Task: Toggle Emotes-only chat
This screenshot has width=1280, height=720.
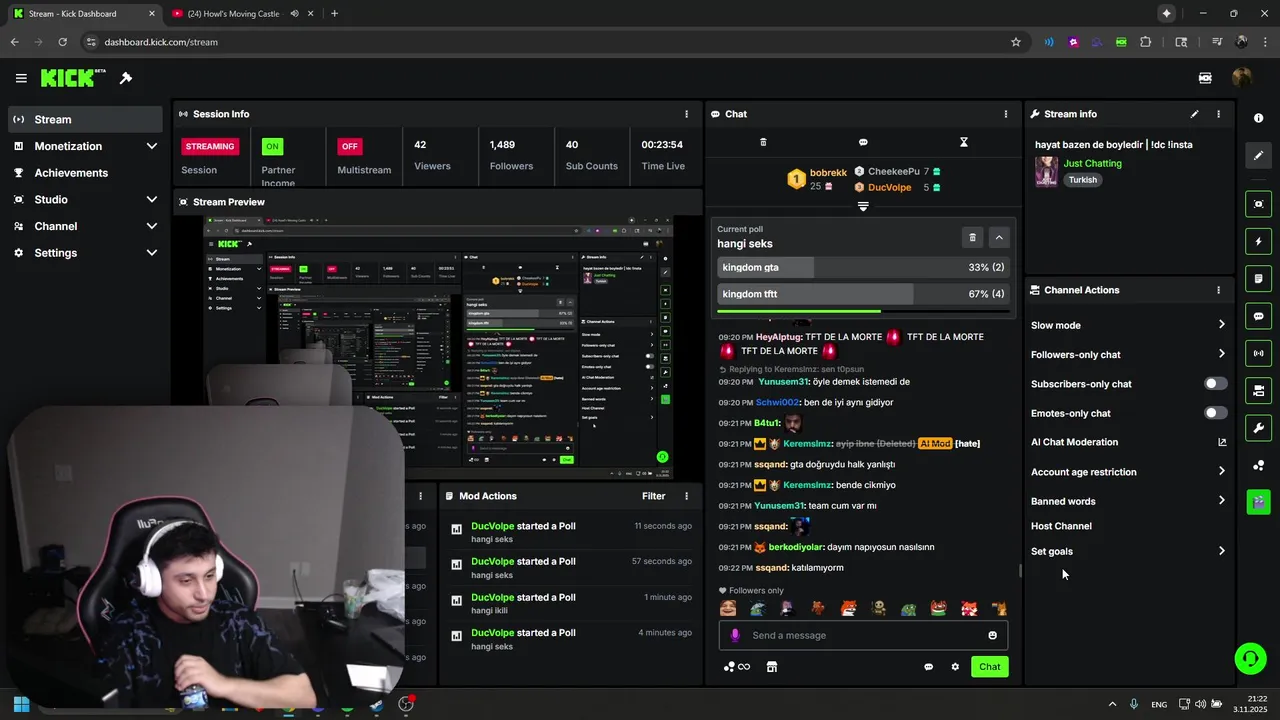Action: (1215, 413)
